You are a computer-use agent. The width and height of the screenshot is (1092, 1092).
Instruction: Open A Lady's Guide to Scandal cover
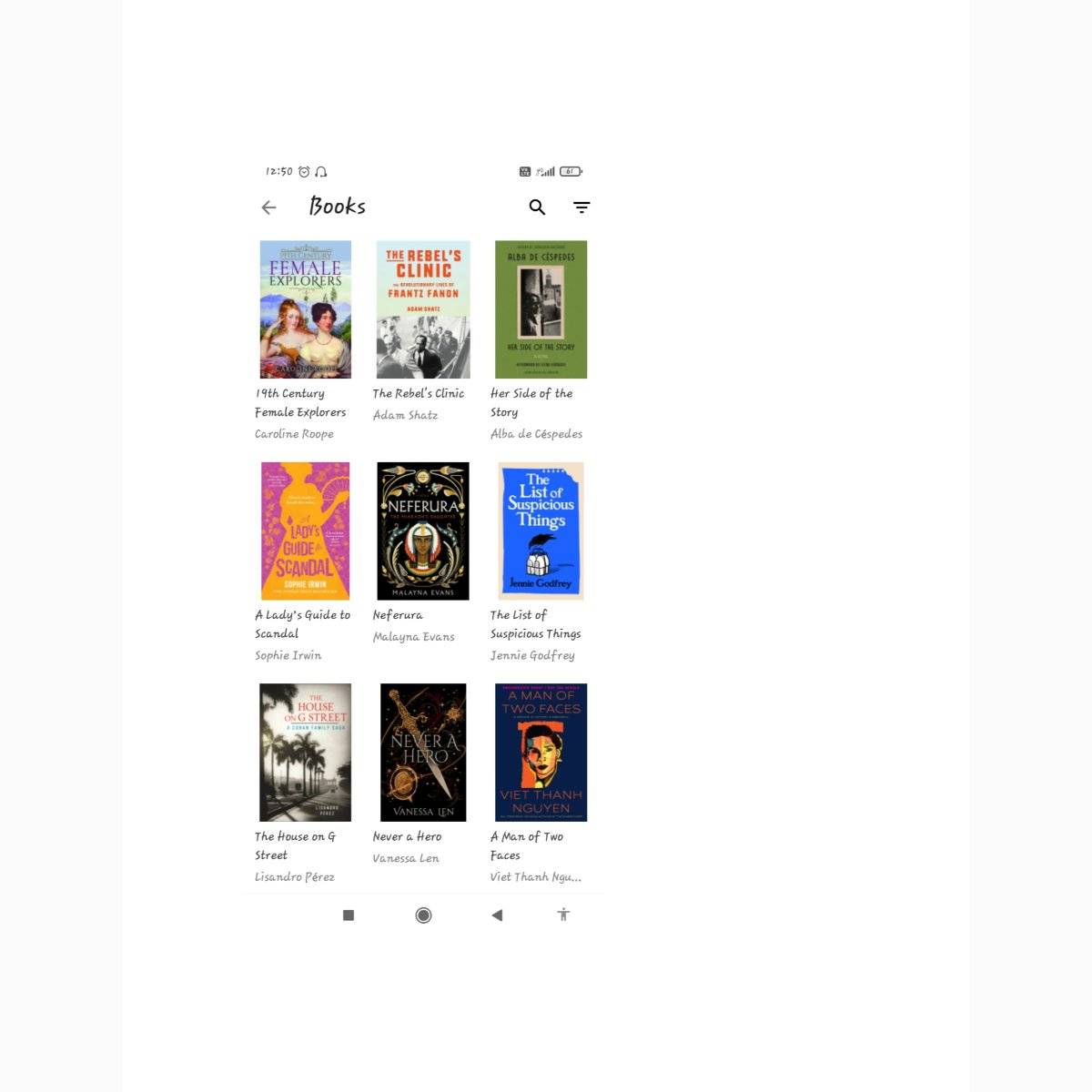(x=306, y=531)
